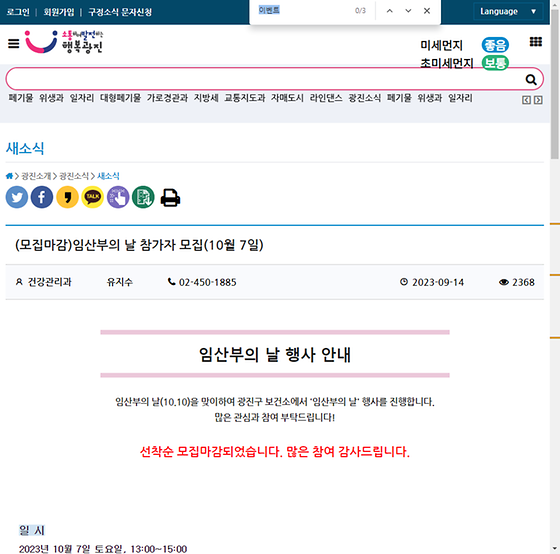Click the highlighted 일 시 label

32,530
